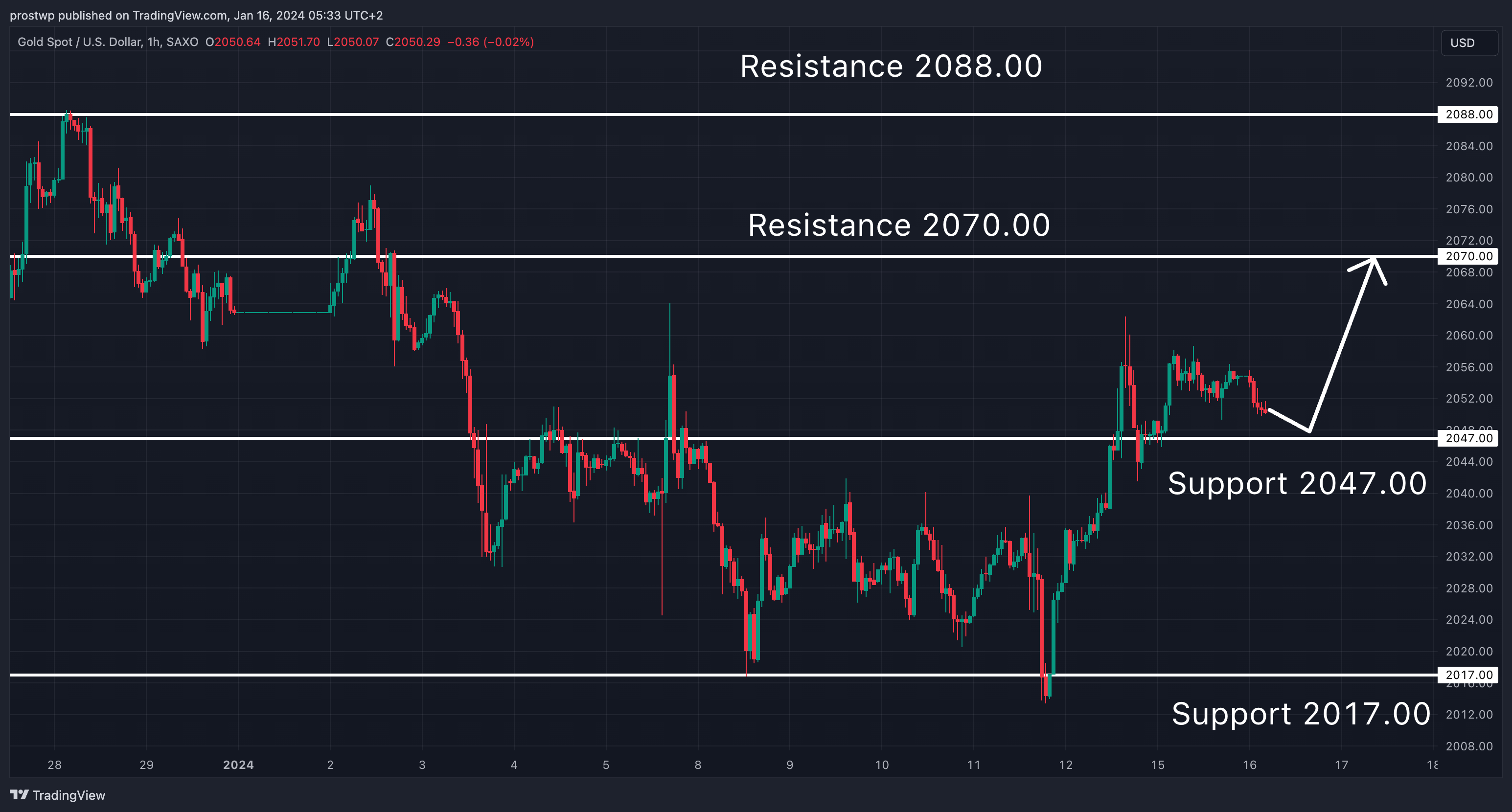Select the 8 date marker on time axis
This screenshot has width=1512, height=812.
tap(698, 765)
